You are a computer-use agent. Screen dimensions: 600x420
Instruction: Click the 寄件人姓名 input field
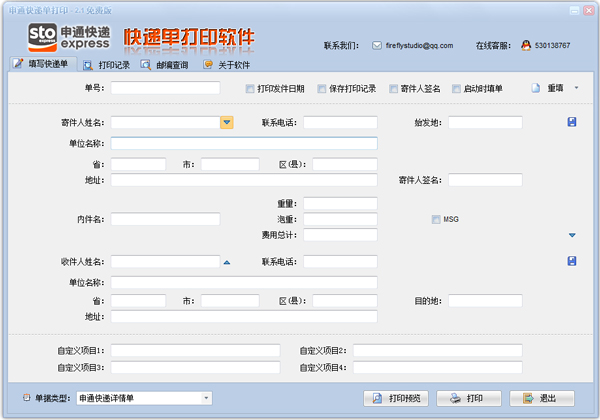(x=165, y=122)
